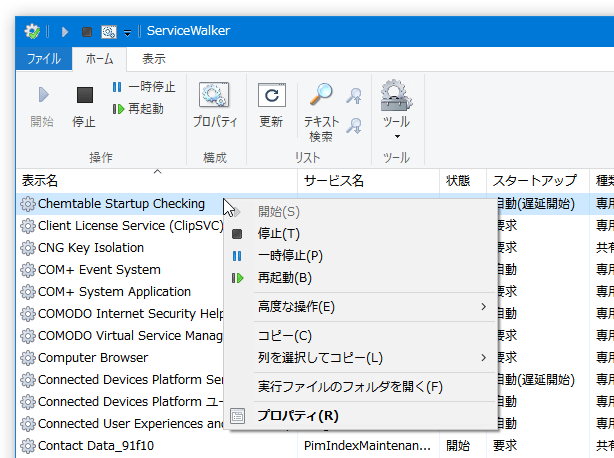The image size is (614, 458).
Task: Click the start arrow in quick access toolbar
Action: 65,31
